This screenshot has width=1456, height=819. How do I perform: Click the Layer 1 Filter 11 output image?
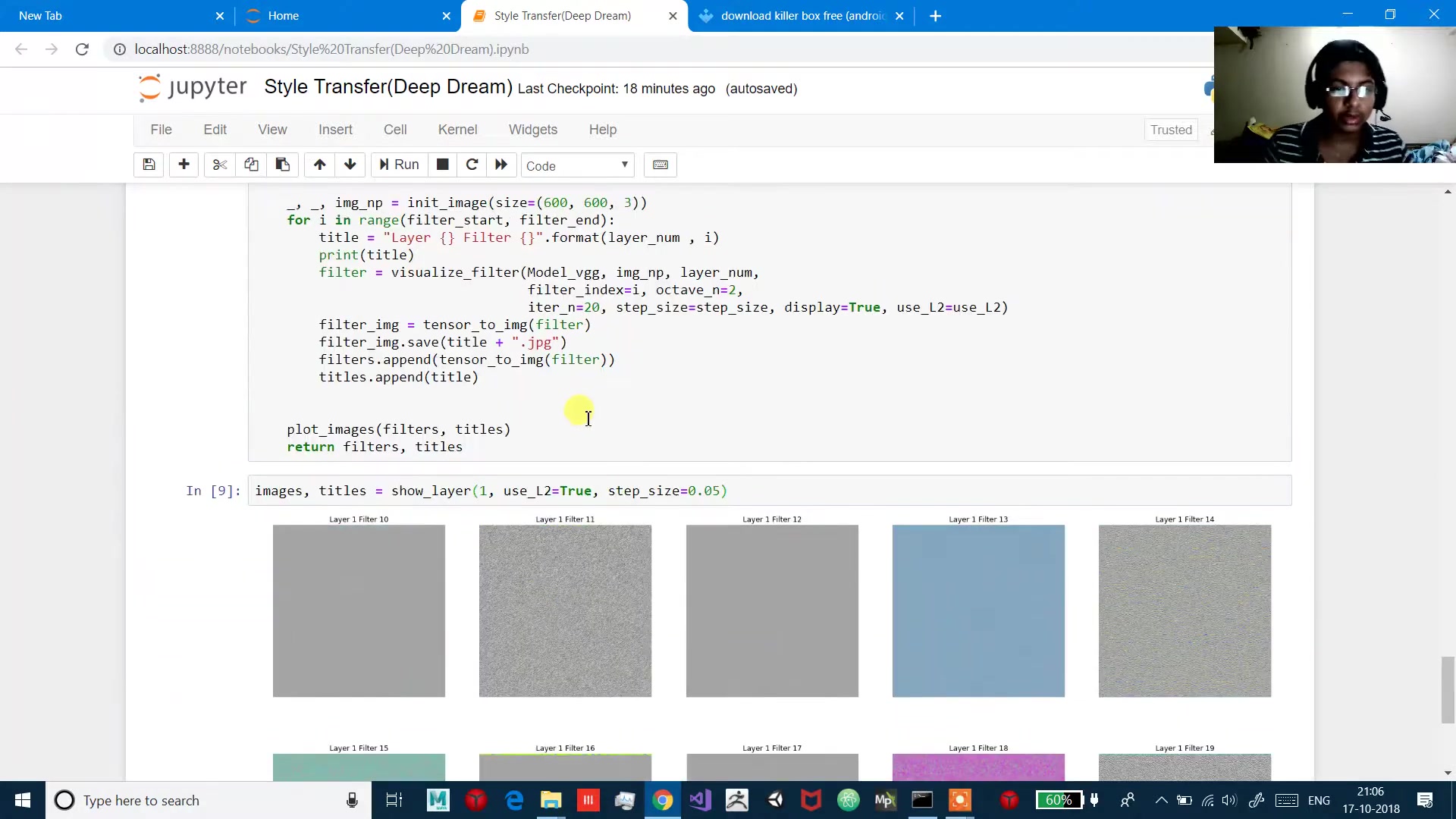point(565,611)
